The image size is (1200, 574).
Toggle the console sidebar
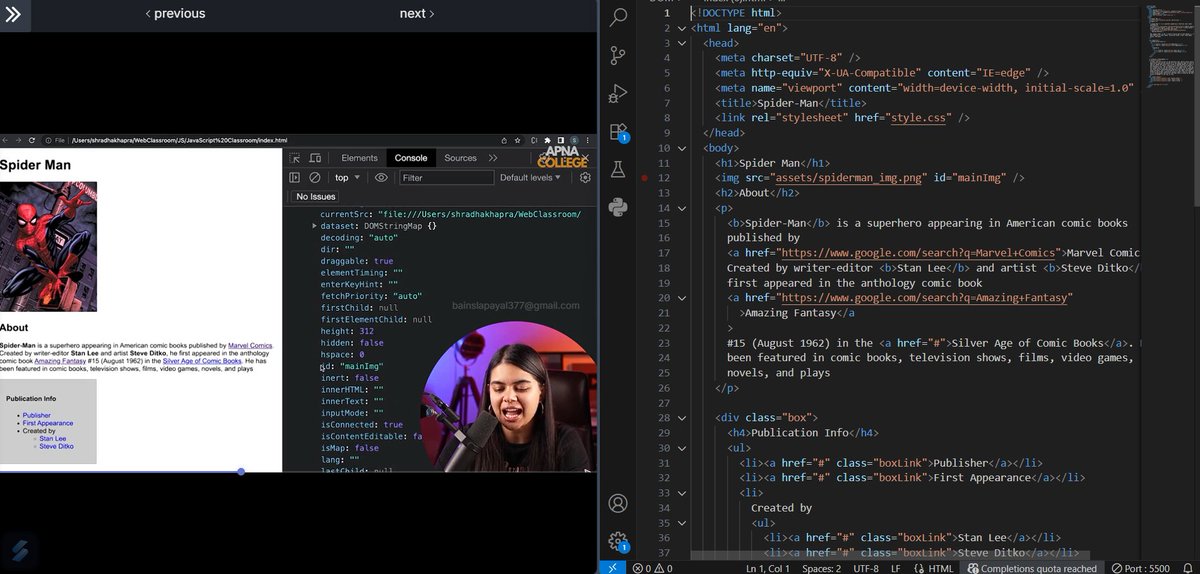pyautogui.click(x=295, y=177)
